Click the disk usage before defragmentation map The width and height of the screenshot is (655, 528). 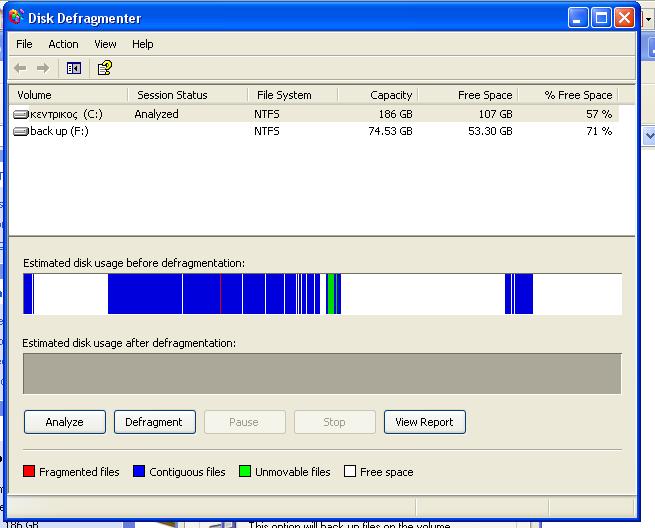tap(322, 294)
